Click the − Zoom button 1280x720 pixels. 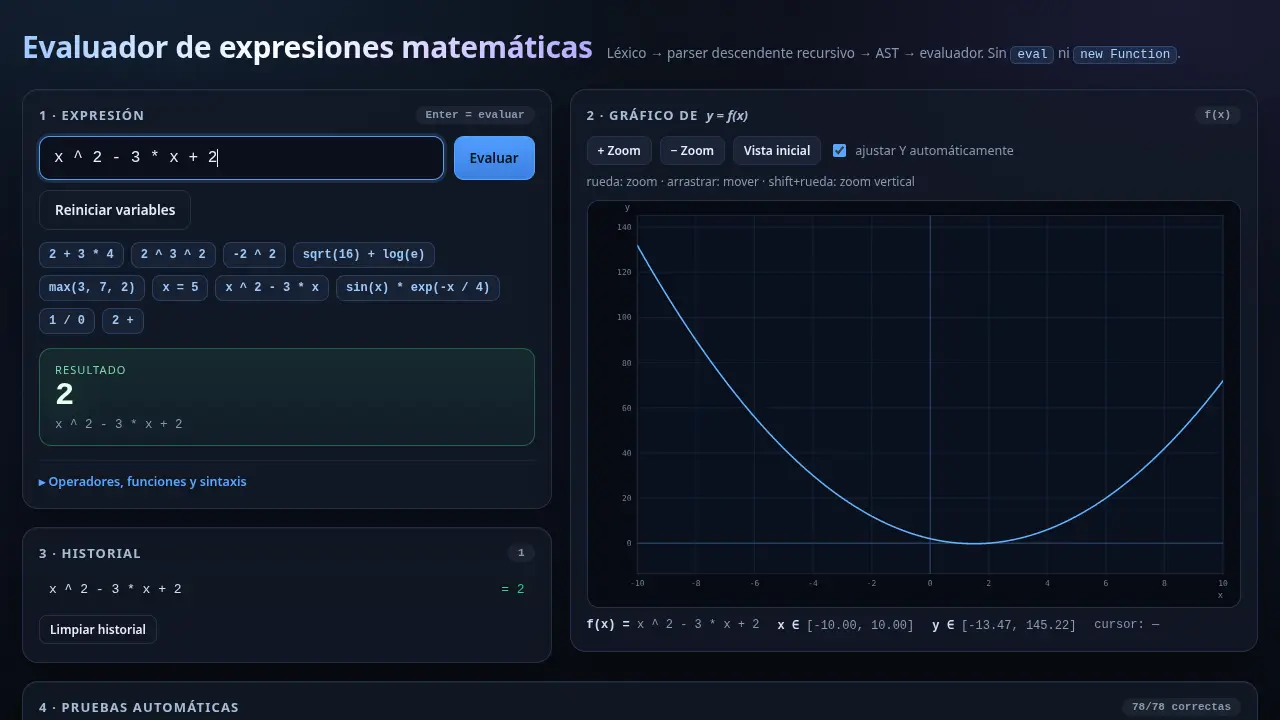point(692,151)
